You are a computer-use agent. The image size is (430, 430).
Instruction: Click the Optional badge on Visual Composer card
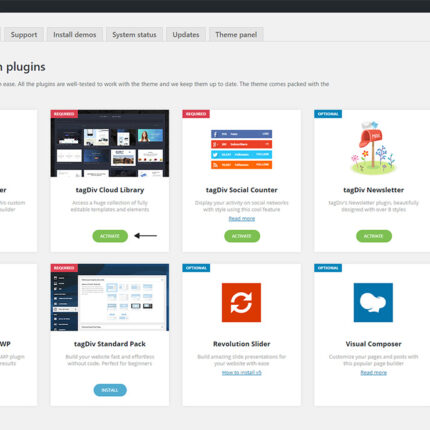tap(328, 268)
